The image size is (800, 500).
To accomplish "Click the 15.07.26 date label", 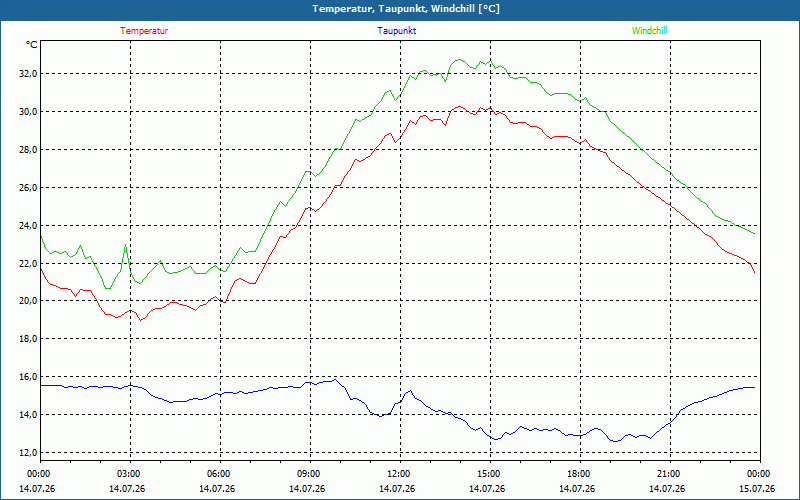I will tap(757, 489).
